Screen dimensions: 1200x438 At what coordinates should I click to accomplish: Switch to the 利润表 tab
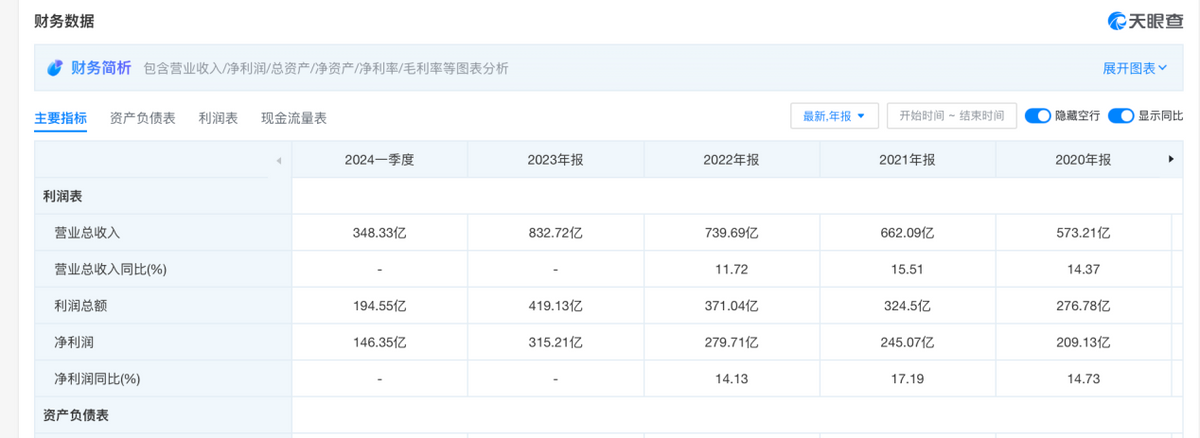[218, 118]
